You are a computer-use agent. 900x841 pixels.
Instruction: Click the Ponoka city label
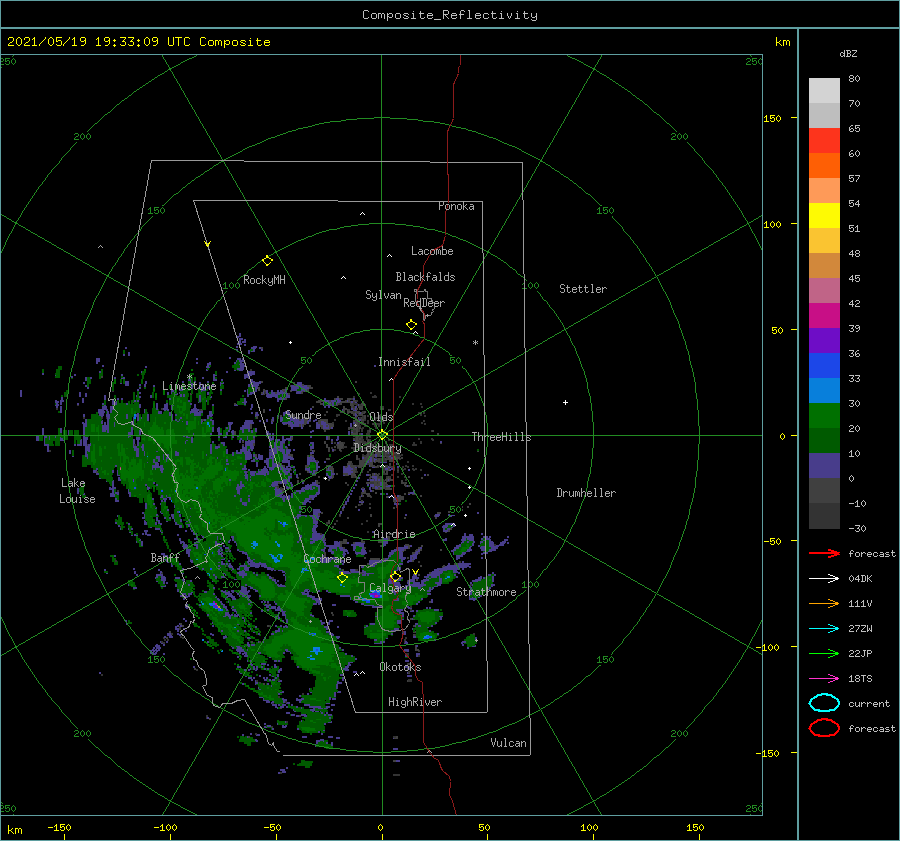tap(456, 206)
